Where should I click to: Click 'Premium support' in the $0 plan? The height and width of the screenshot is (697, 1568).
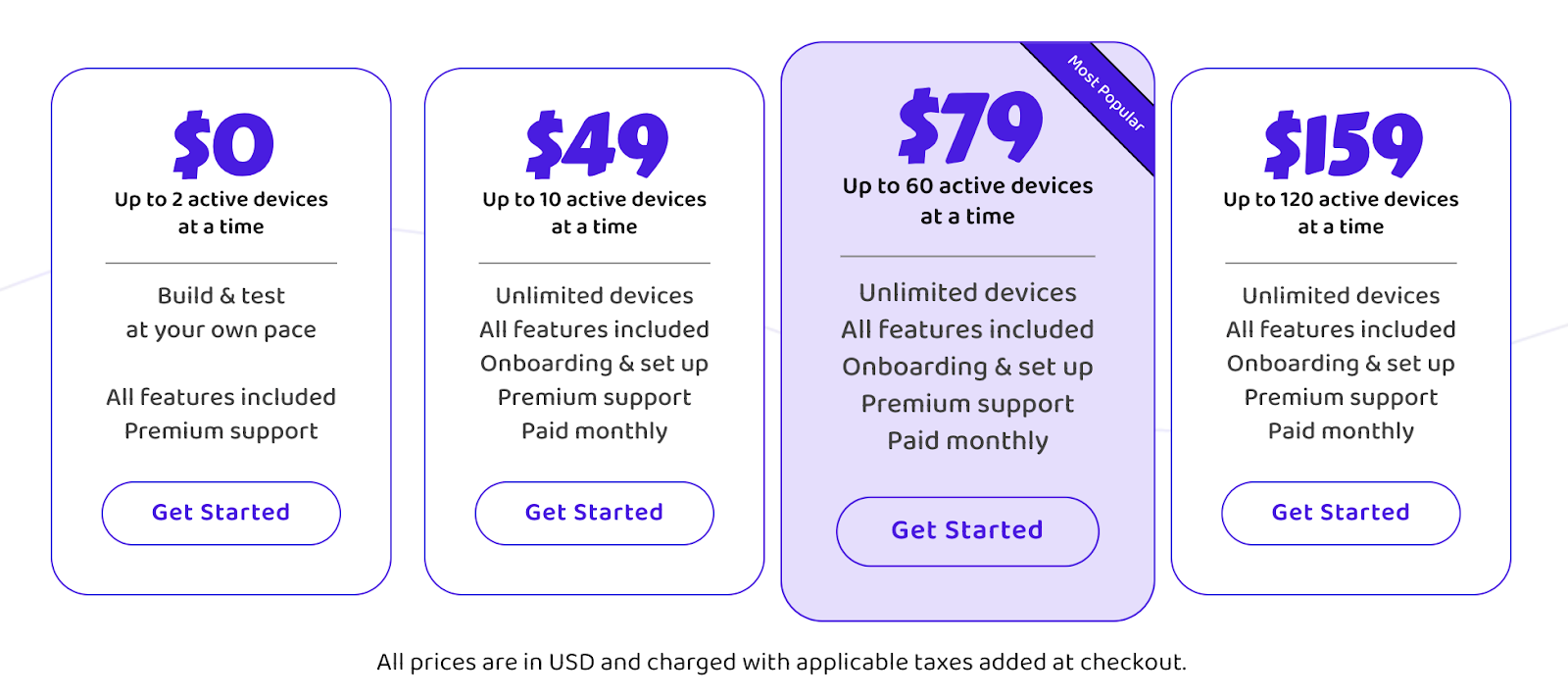point(221,431)
